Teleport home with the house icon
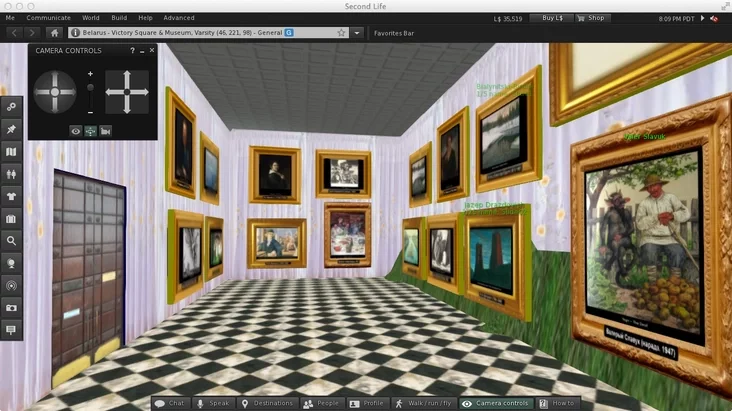Image resolution: width=732 pixels, height=411 pixels. tap(55, 33)
